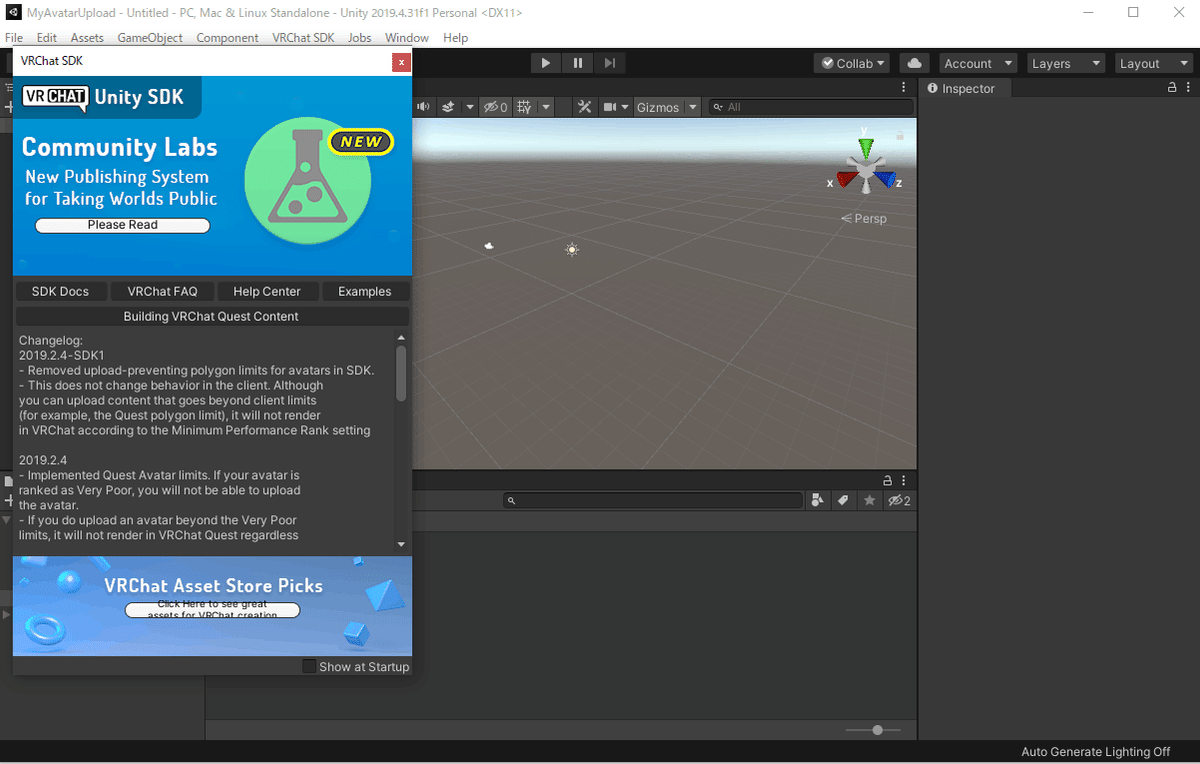Click the Please Read button
1200x764 pixels.
click(x=123, y=225)
